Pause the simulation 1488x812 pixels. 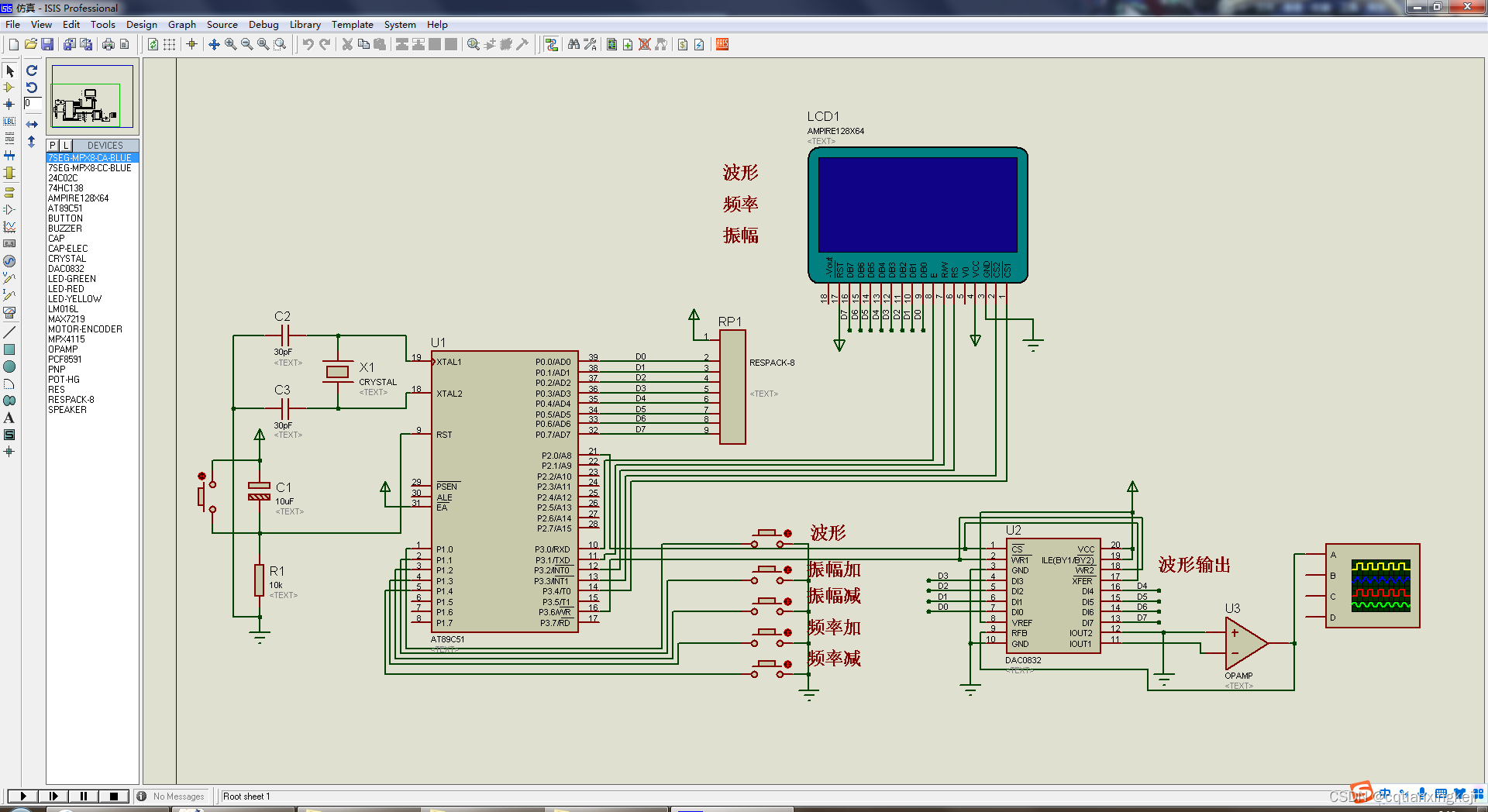83,796
